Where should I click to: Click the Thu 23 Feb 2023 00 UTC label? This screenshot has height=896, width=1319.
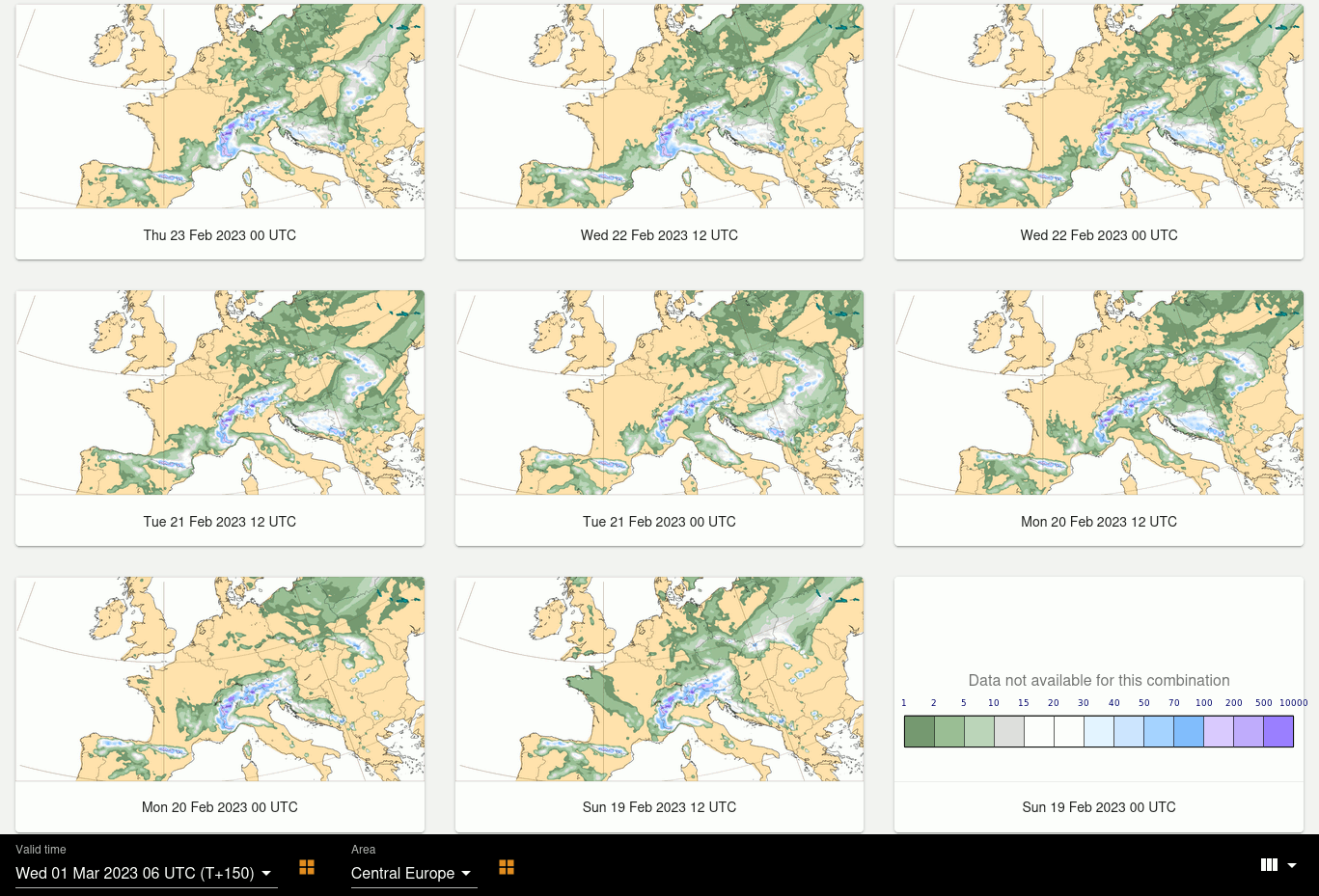pyautogui.click(x=220, y=235)
